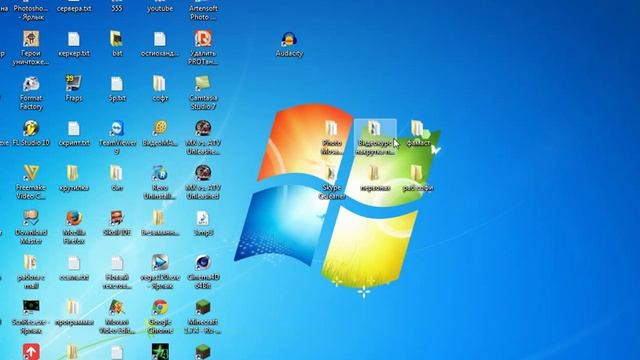Viewport: 640px width, 360px height.
Task: Open the bat folder icon
Action: [x=117, y=39]
